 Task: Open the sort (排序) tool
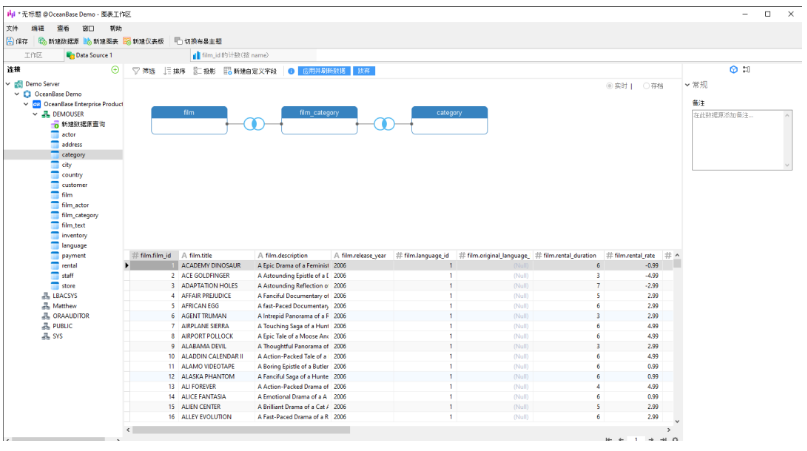(174, 71)
